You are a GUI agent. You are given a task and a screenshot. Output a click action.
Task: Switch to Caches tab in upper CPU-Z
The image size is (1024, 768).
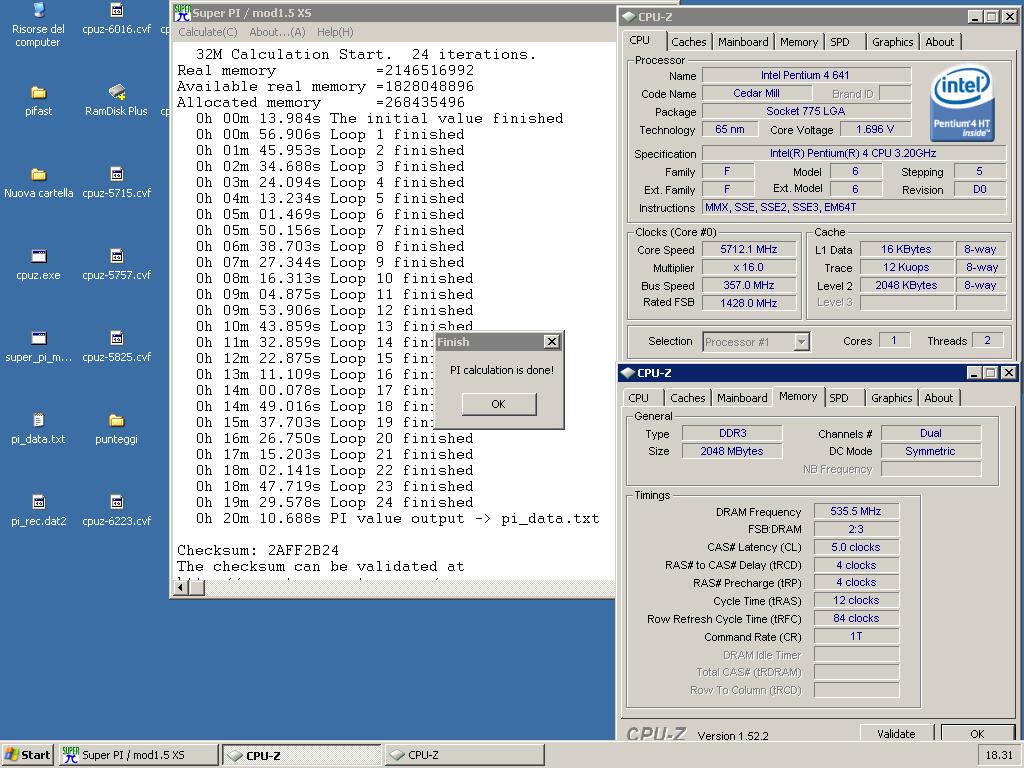coord(689,42)
